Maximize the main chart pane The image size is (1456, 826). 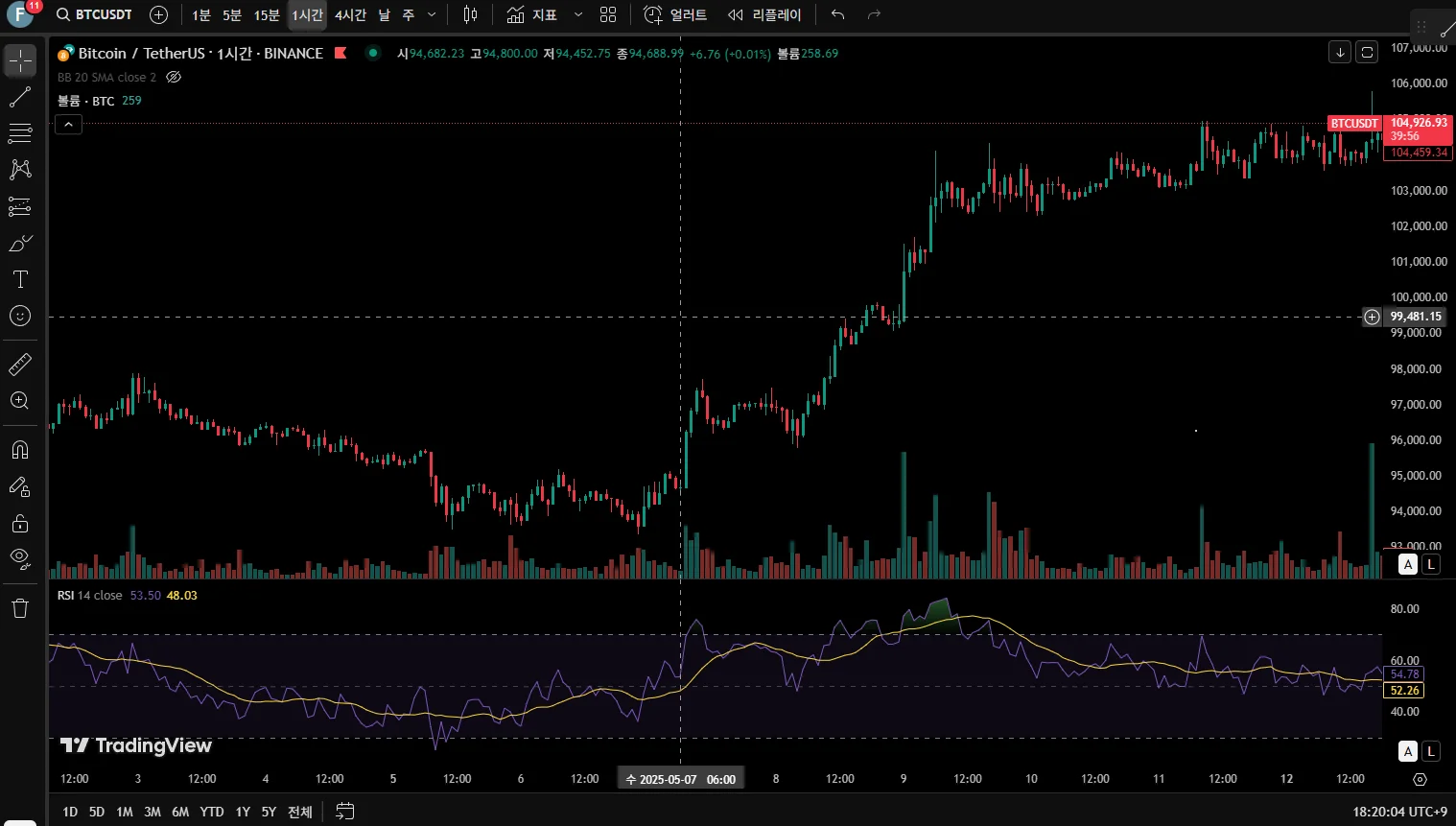point(1367,52)
